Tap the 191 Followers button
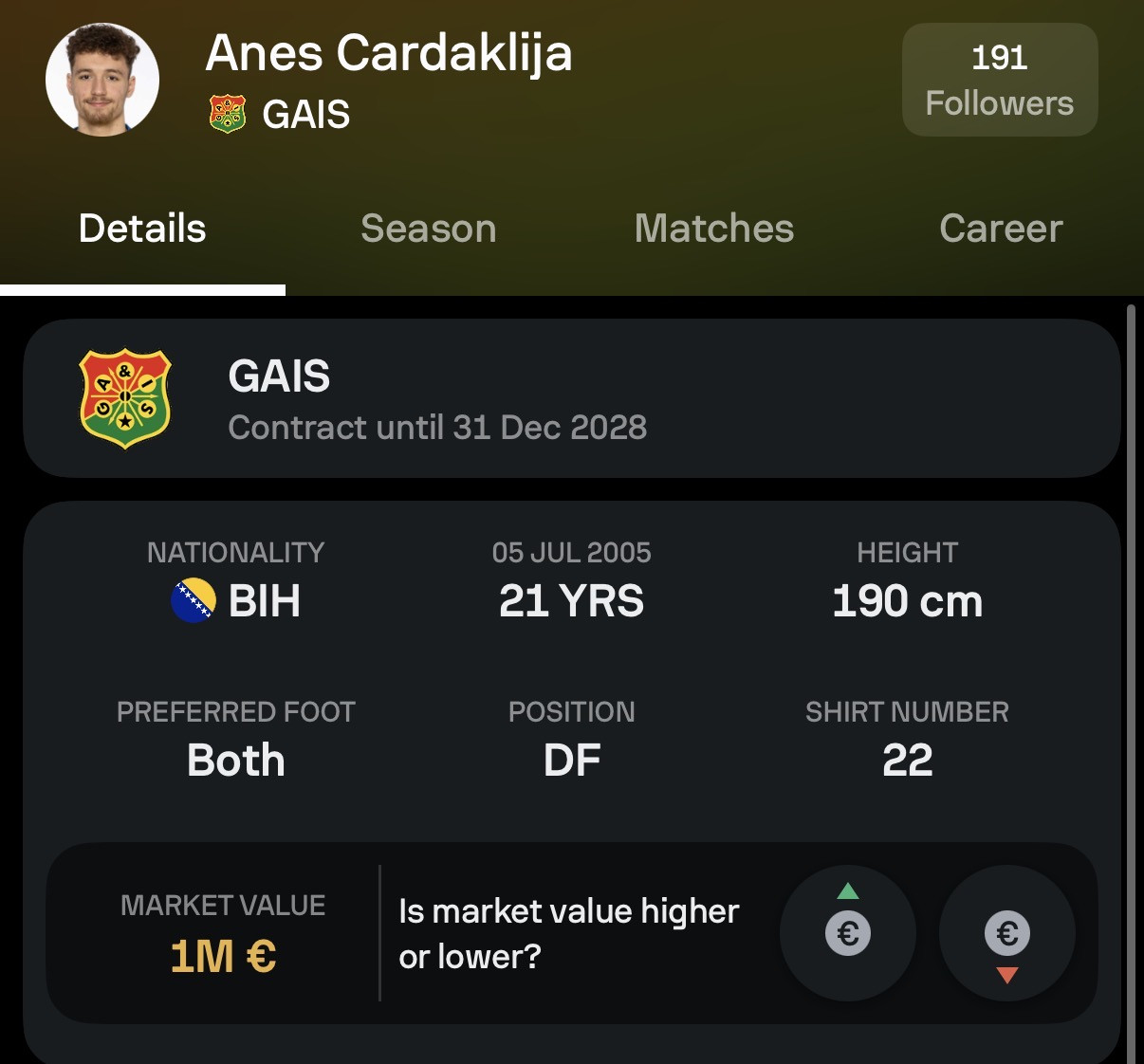The width and height of the screenshot is (1144, 1064). click(1000, 80)
